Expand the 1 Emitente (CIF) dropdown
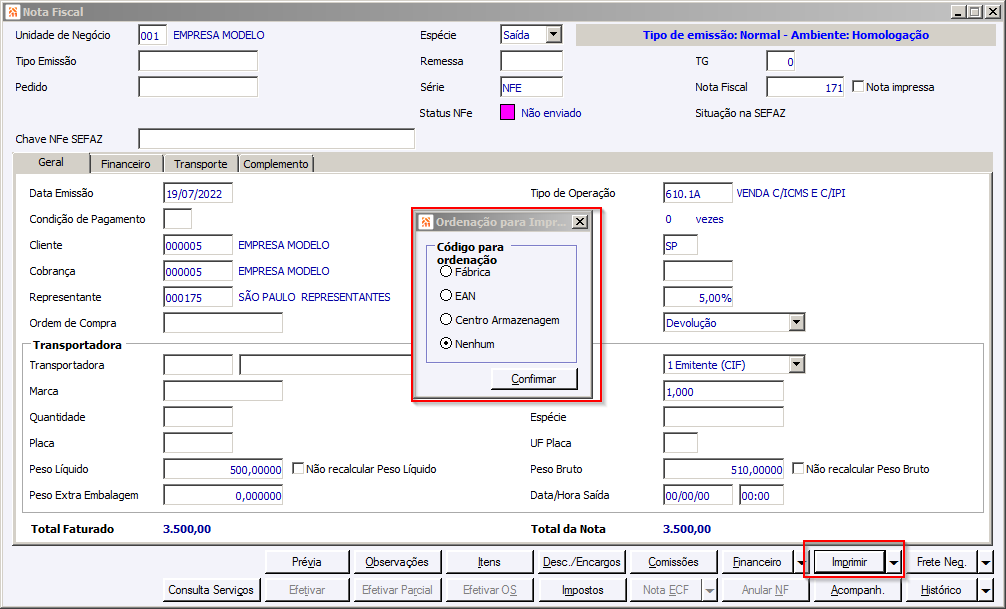 tap(796, 365)
